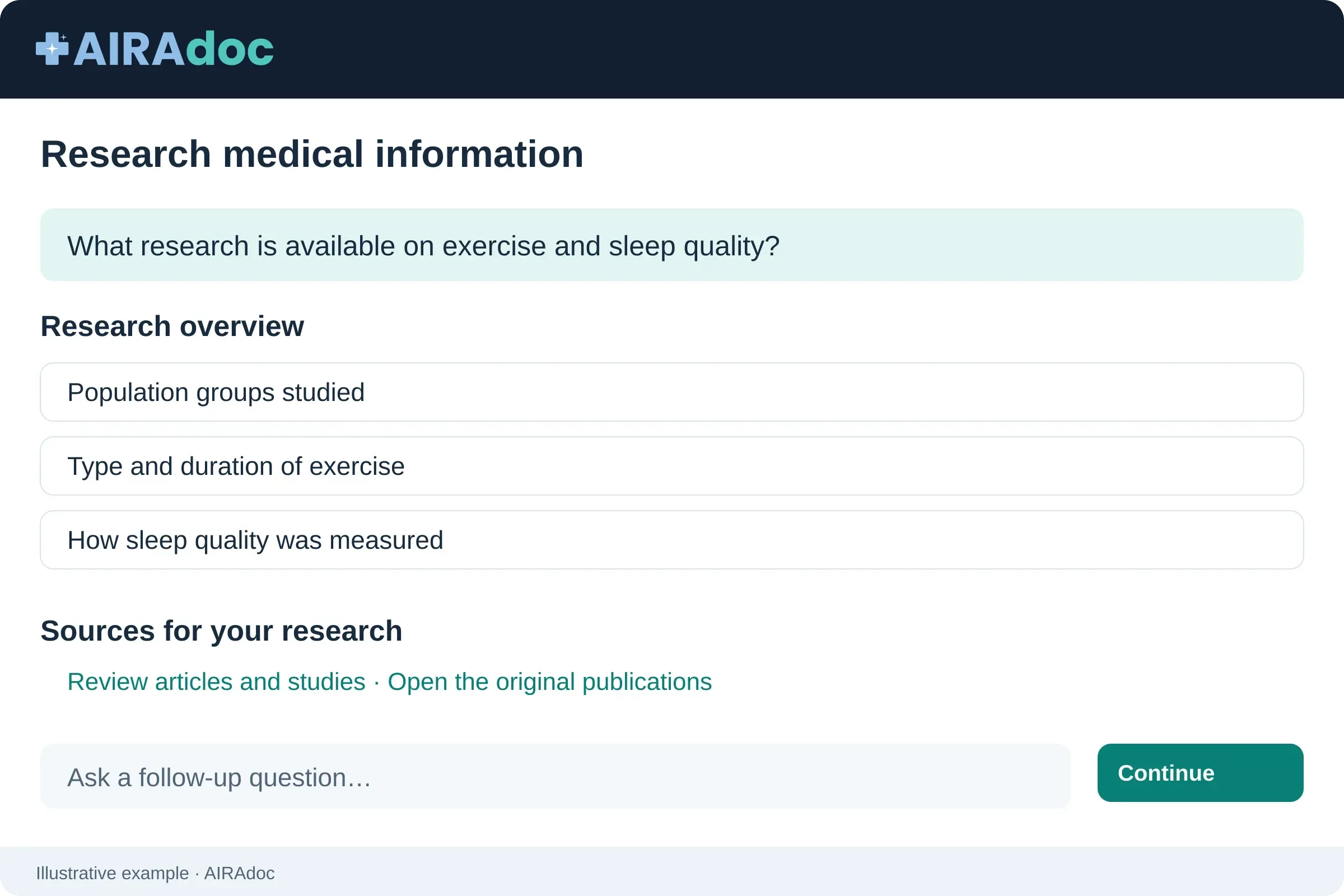Click the Research medical information heading
The width and height of the screenshot is (1344, 896).
312,155
